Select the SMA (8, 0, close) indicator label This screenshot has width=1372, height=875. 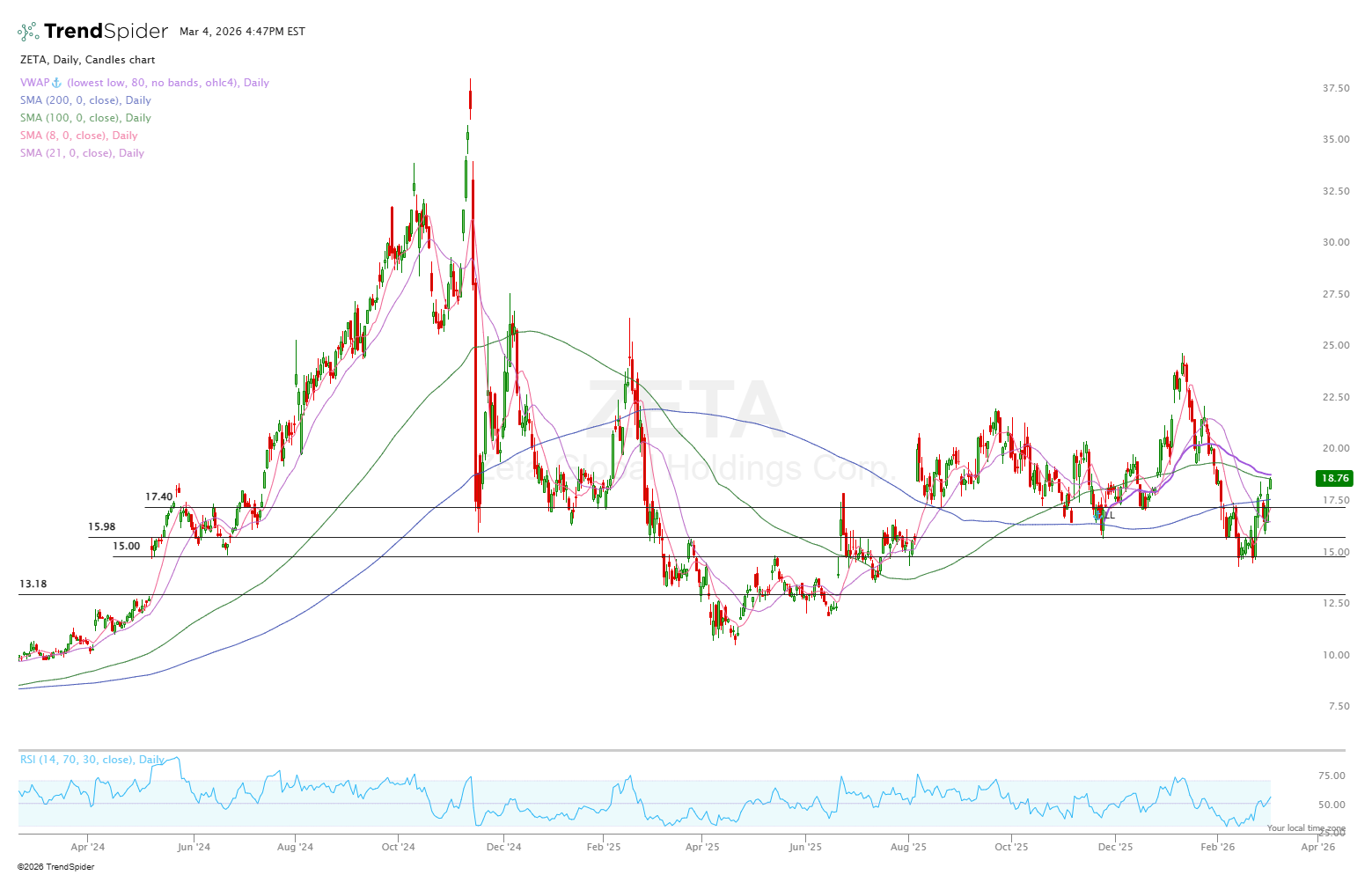click(x=78, y=136)
